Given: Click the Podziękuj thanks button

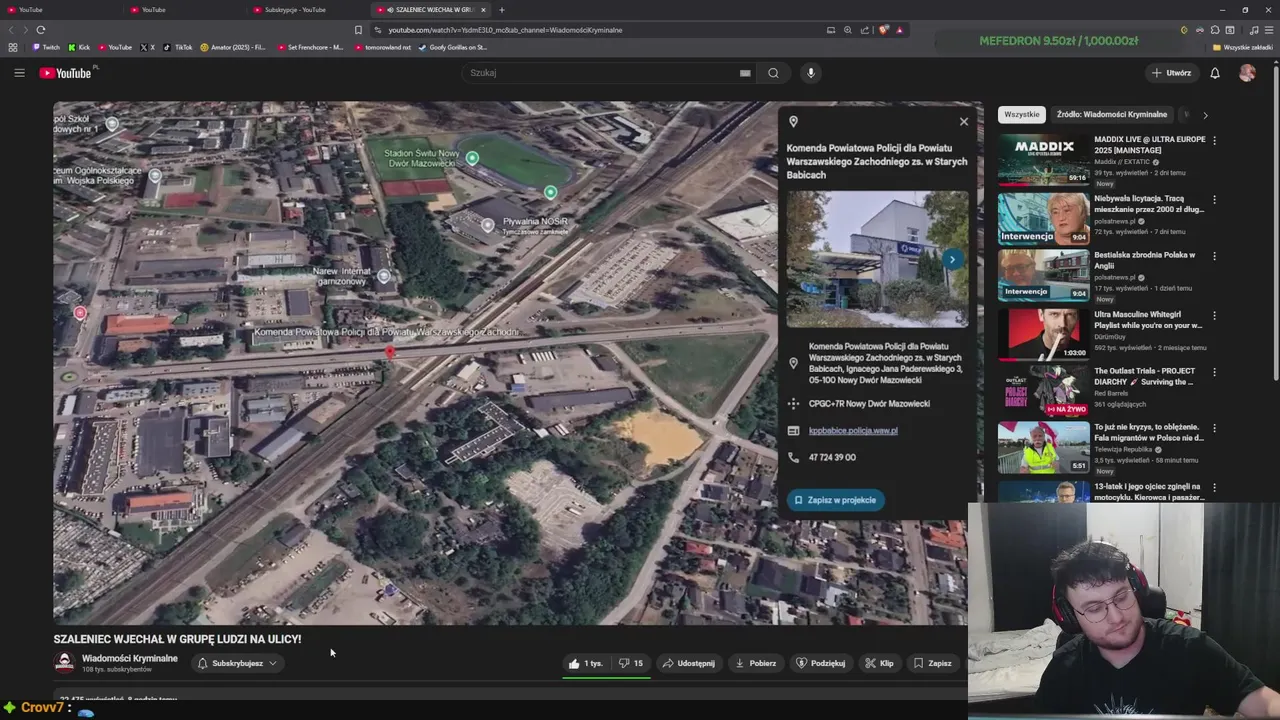Looking at the screenshot, I should tap(821, 663).
